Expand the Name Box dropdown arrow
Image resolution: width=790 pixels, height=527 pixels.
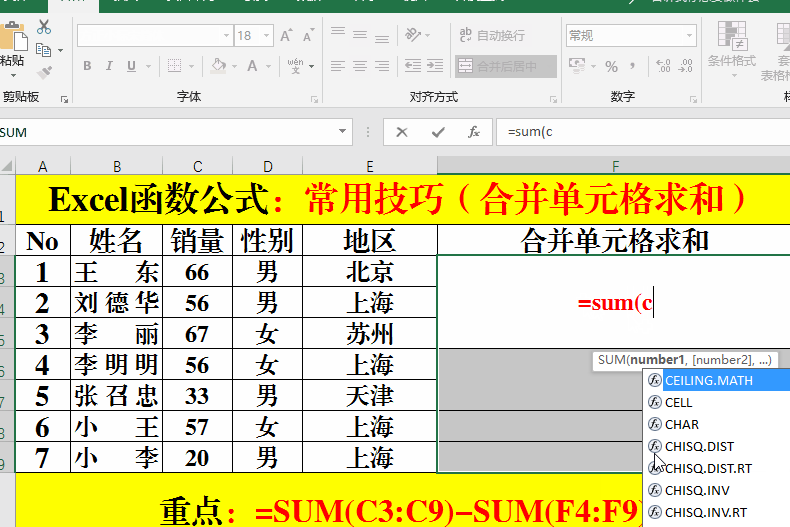[343, 131]
